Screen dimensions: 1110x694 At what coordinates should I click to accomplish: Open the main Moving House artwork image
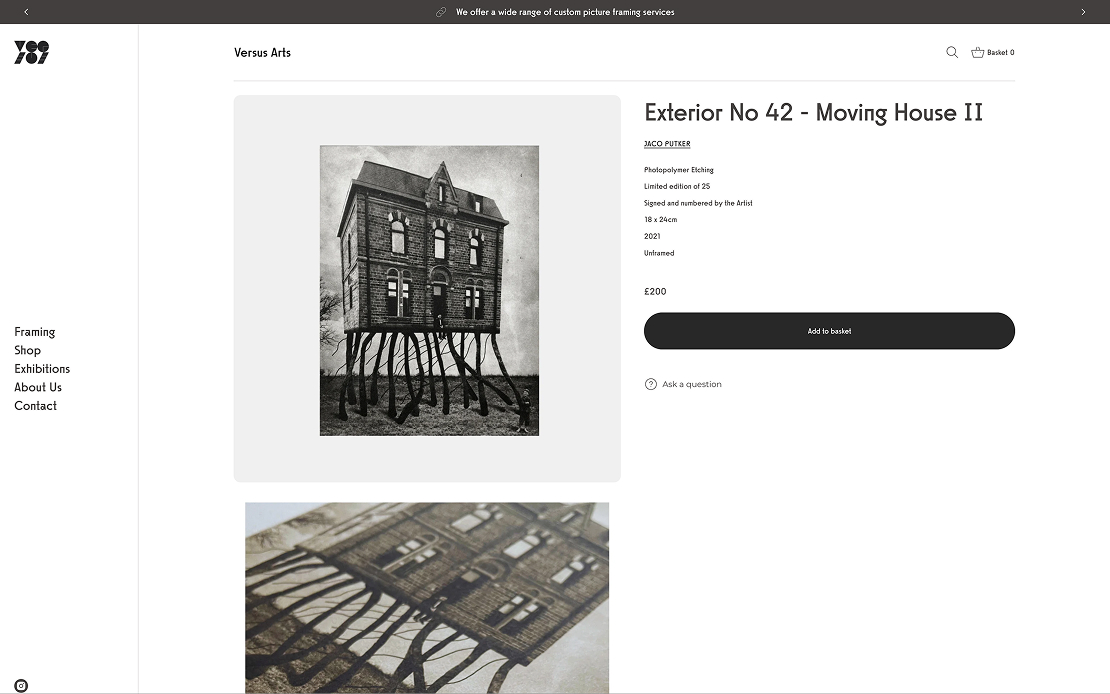point(429,290)
